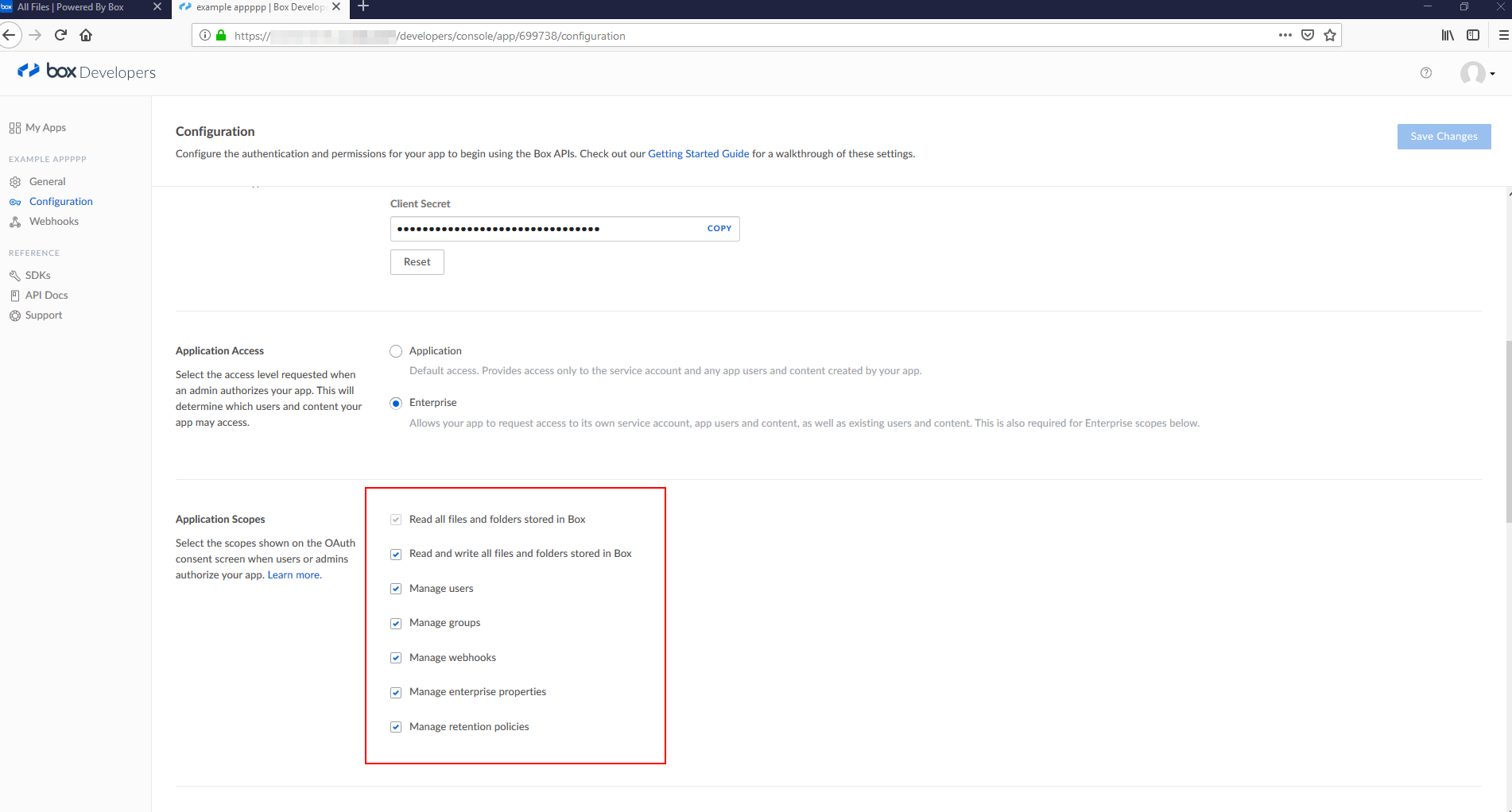The image size is (1512, 812).
Task: Click the API Docs book icon
Action: (15, 296)
